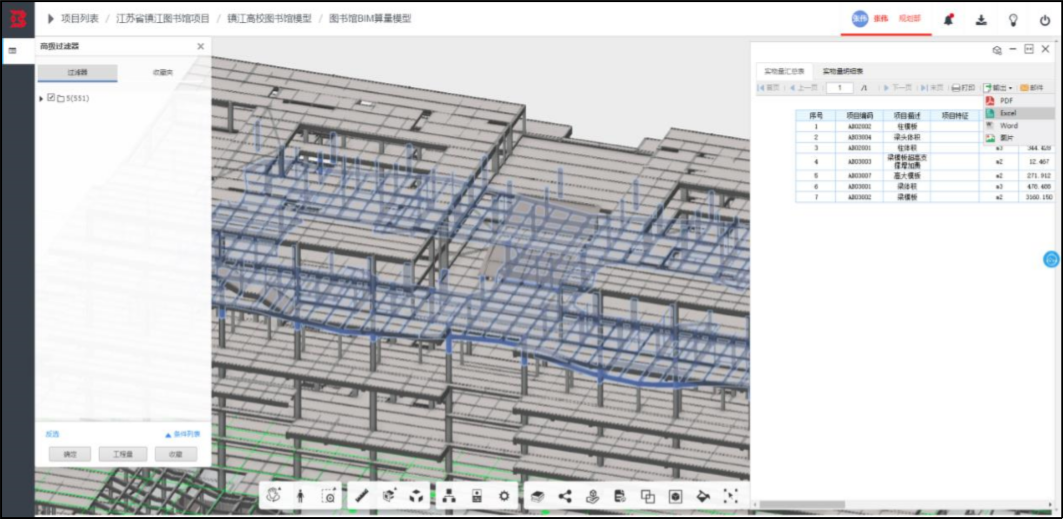Click the overlapping squares compare icon
Screen dimensions: 1063x519
point(647,497)
